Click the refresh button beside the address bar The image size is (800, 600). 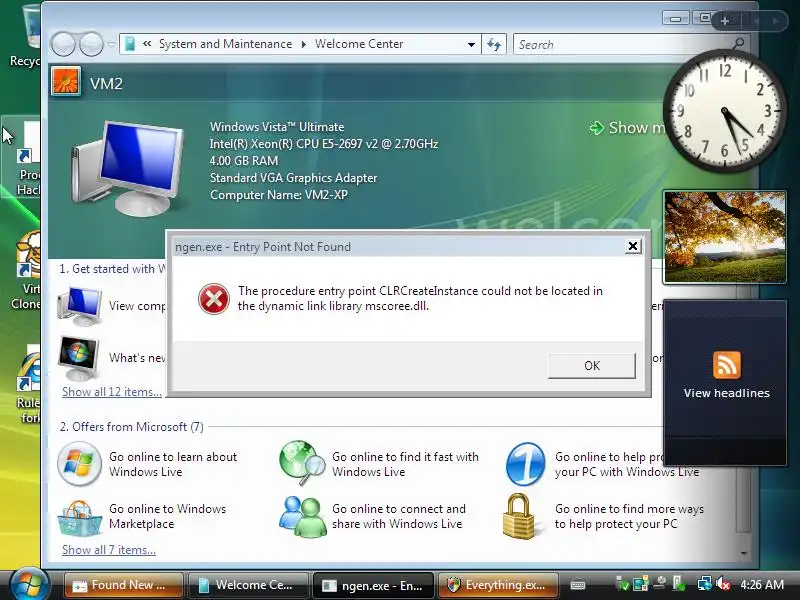tap(494, 44)
